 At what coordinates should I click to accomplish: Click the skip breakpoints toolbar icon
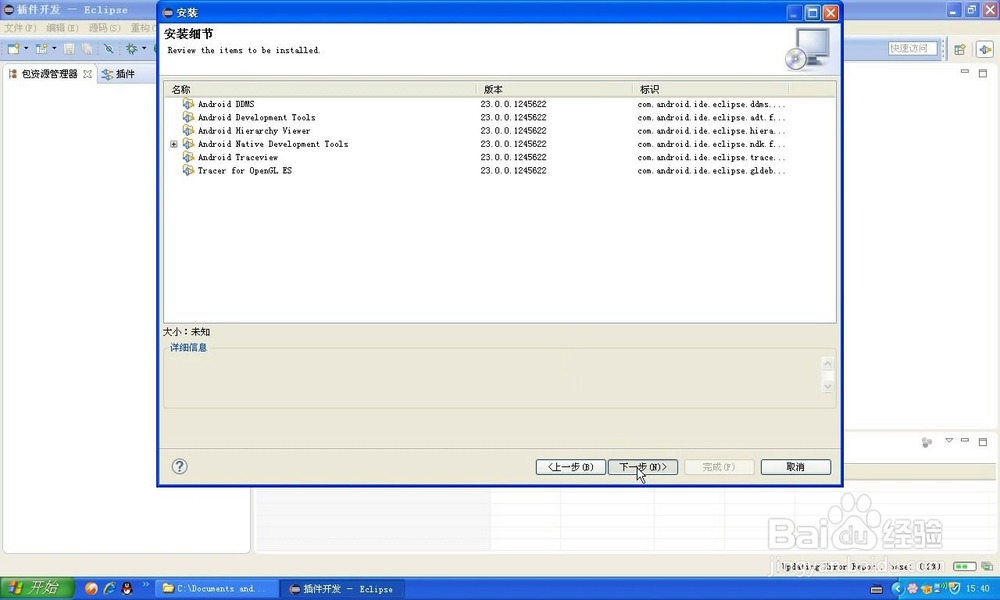click(x=108, y=48)
